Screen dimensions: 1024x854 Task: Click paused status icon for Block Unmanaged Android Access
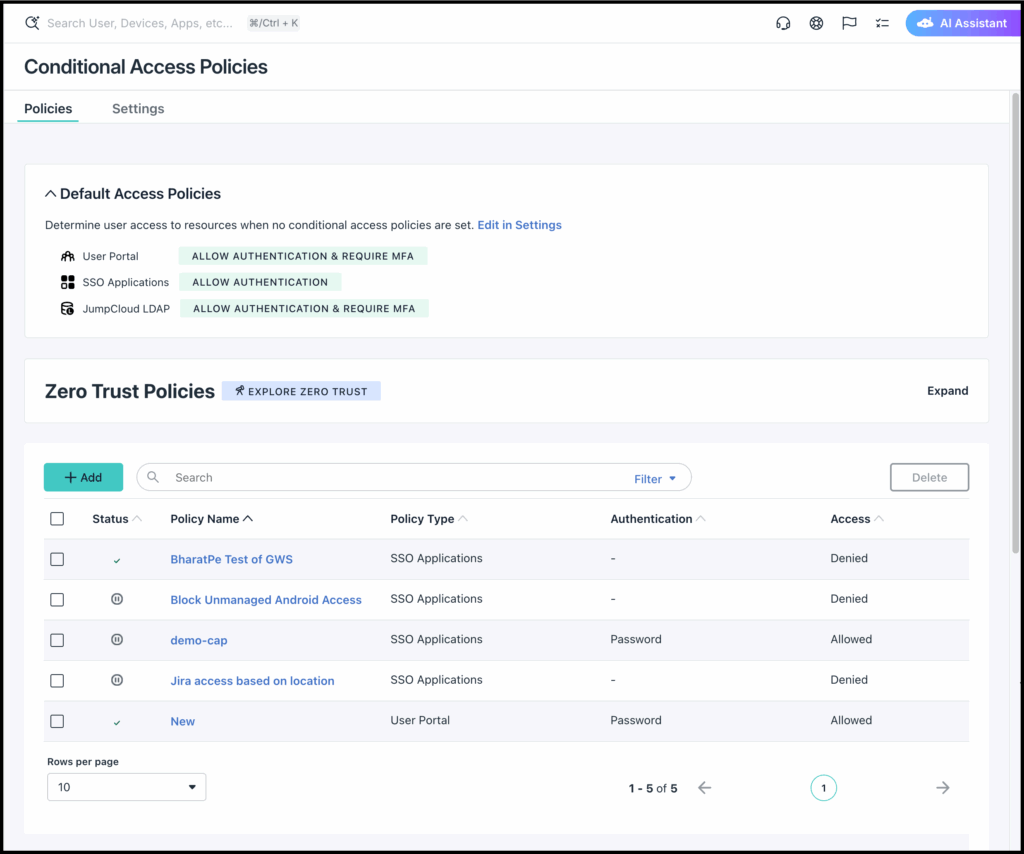point(117,599)
